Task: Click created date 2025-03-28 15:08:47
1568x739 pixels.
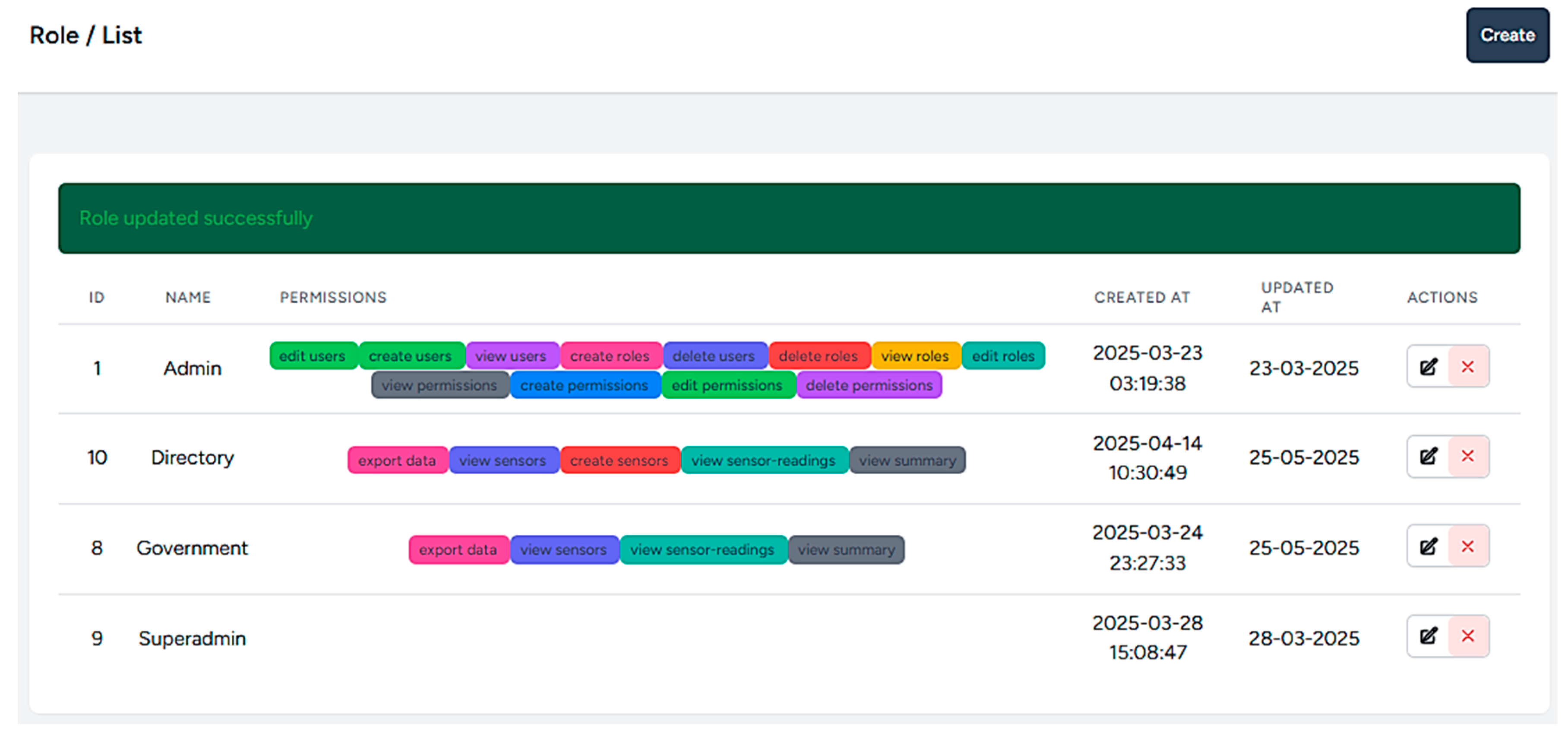Action: 1148,638
